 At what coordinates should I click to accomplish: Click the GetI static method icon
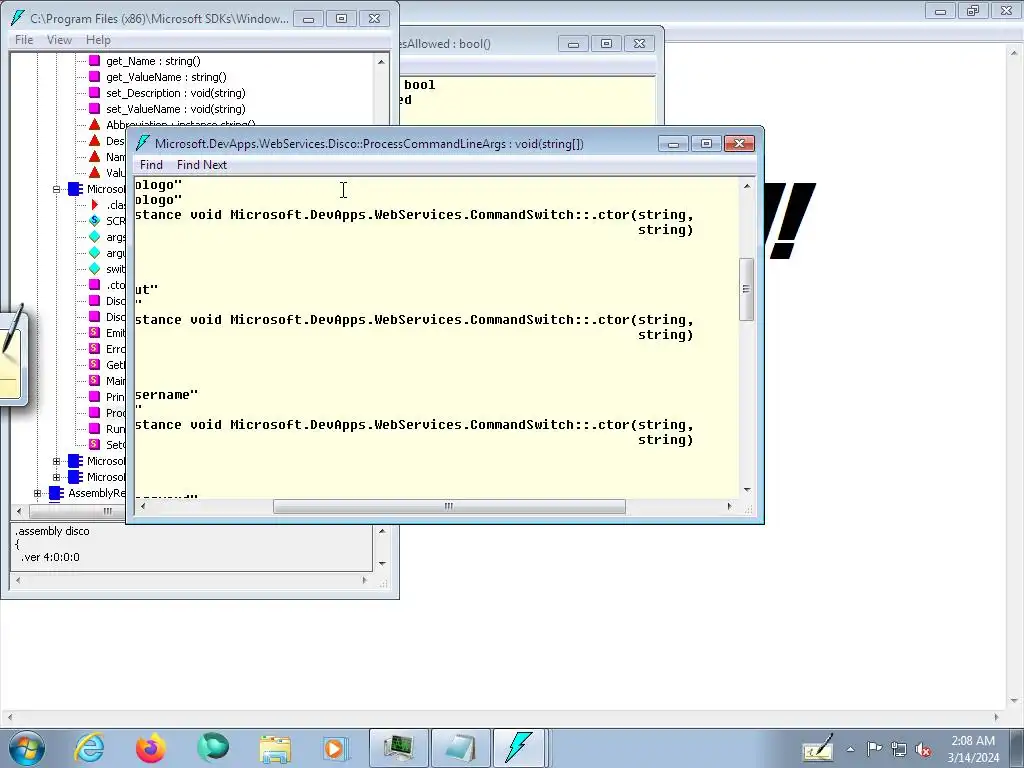(x=95, y=365)
